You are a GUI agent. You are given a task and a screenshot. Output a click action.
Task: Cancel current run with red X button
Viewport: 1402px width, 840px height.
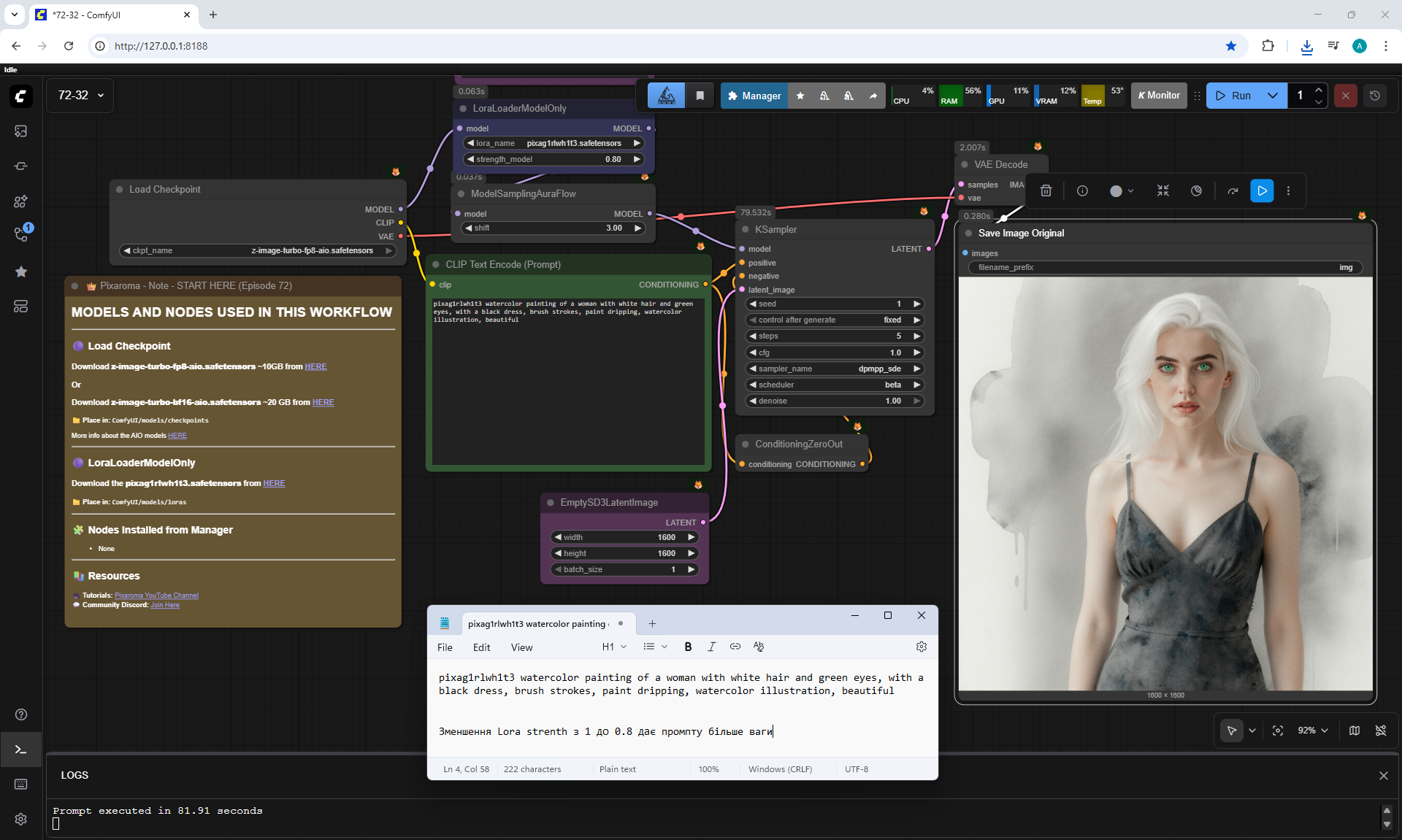tap(1345, 96)
